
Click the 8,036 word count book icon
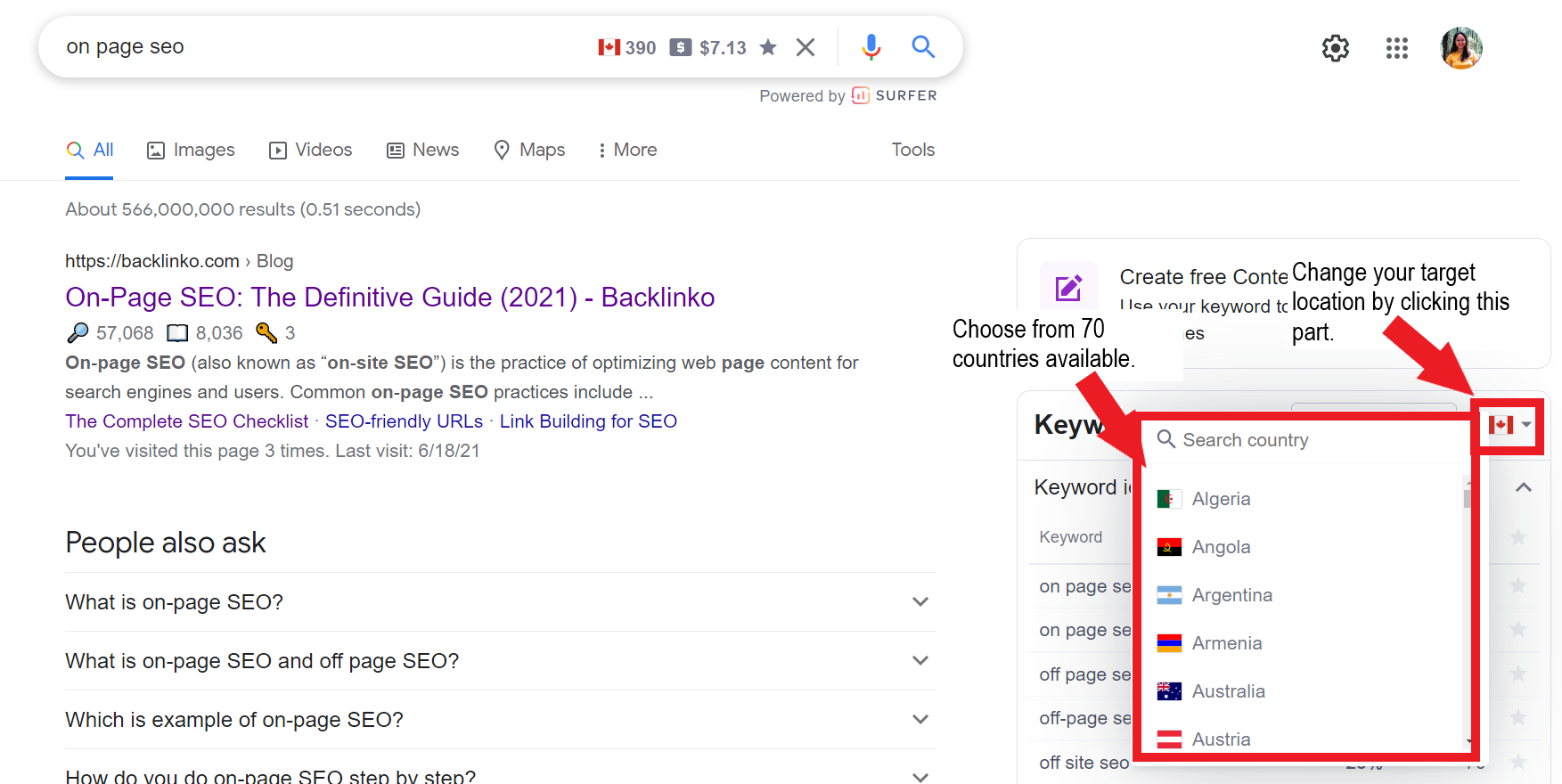[x=177, y=333]
